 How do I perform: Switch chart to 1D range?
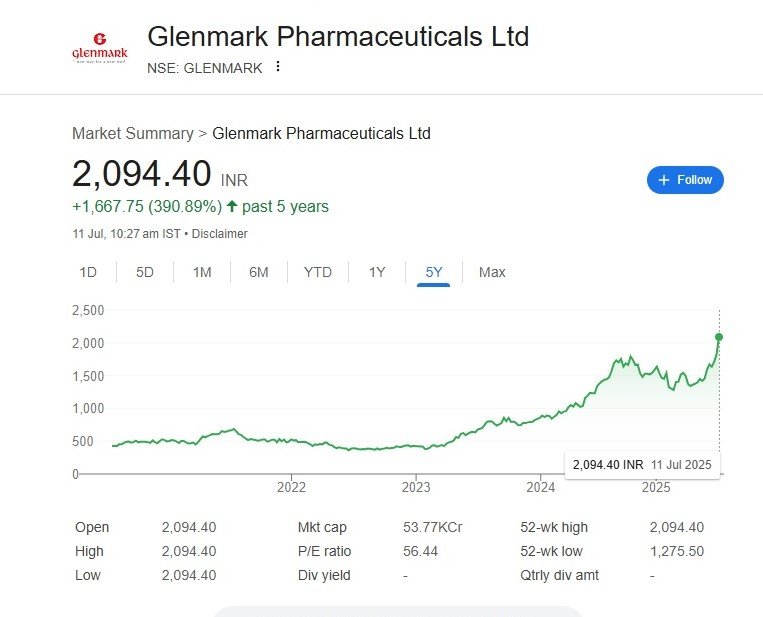tap(88, 272)
